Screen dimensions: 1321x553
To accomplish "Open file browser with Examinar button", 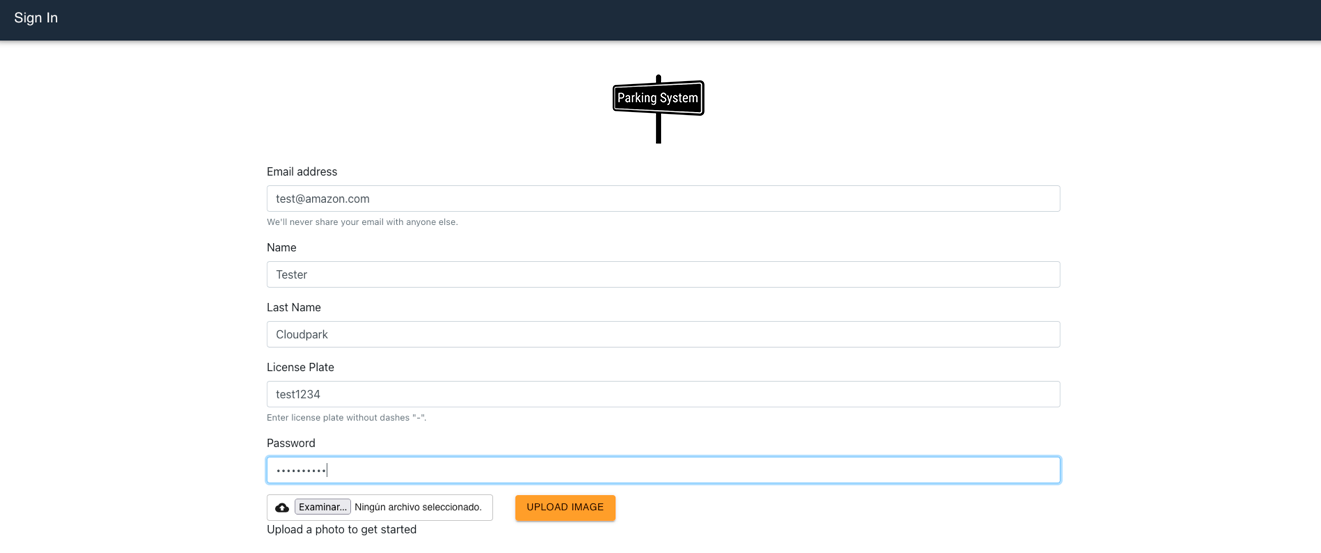I will (x=322, y=507).
